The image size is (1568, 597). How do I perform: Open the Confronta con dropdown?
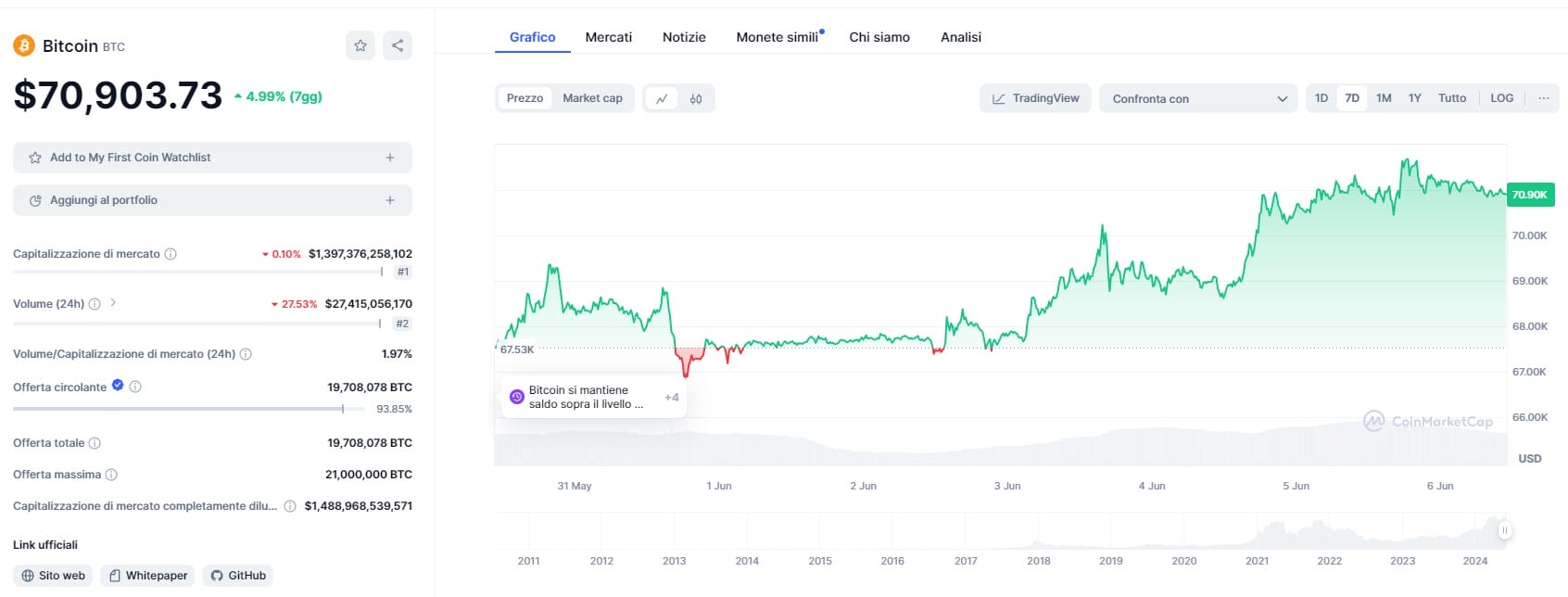[1198, 98]
